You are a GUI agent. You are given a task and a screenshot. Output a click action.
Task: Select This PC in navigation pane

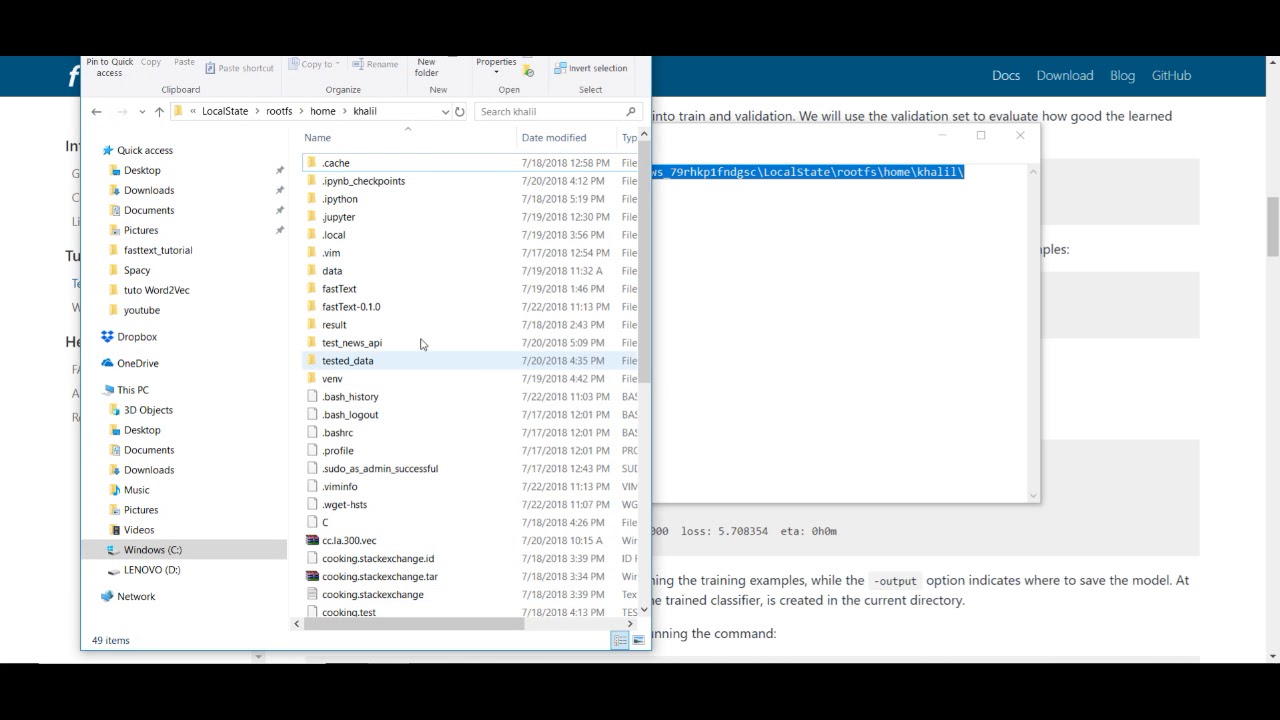click(132, 390)
